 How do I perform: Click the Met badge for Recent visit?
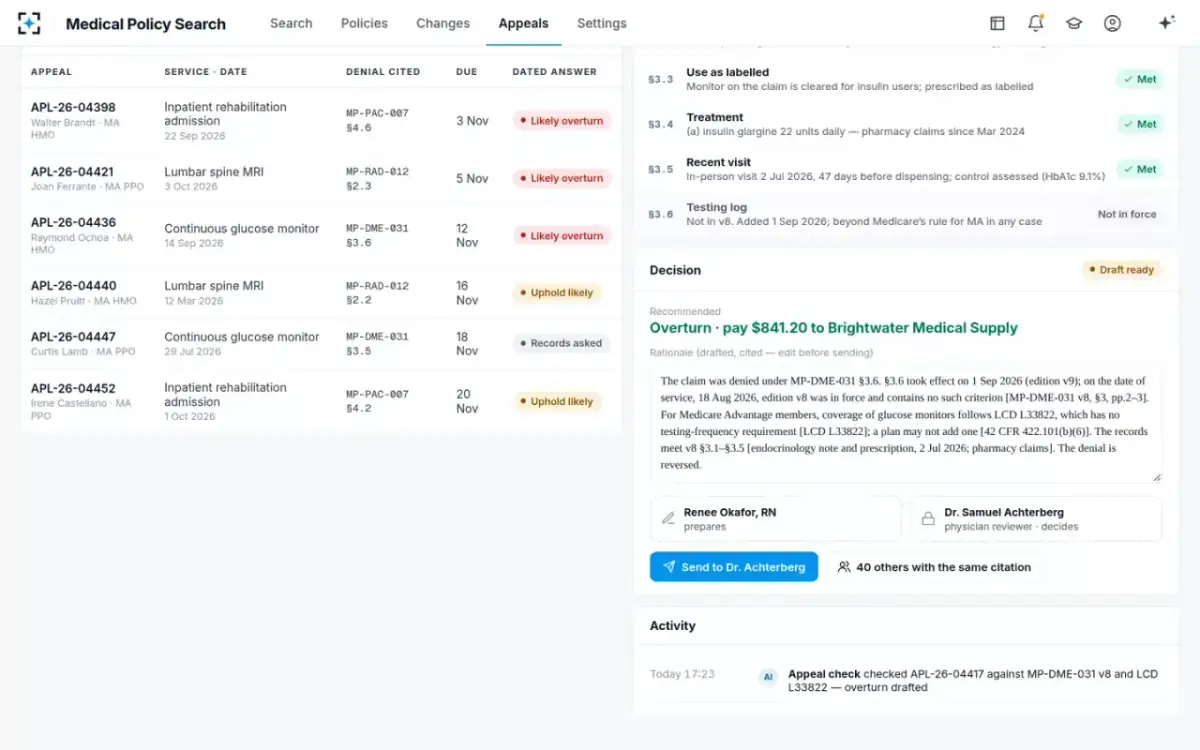click(x=1140, y=169)
